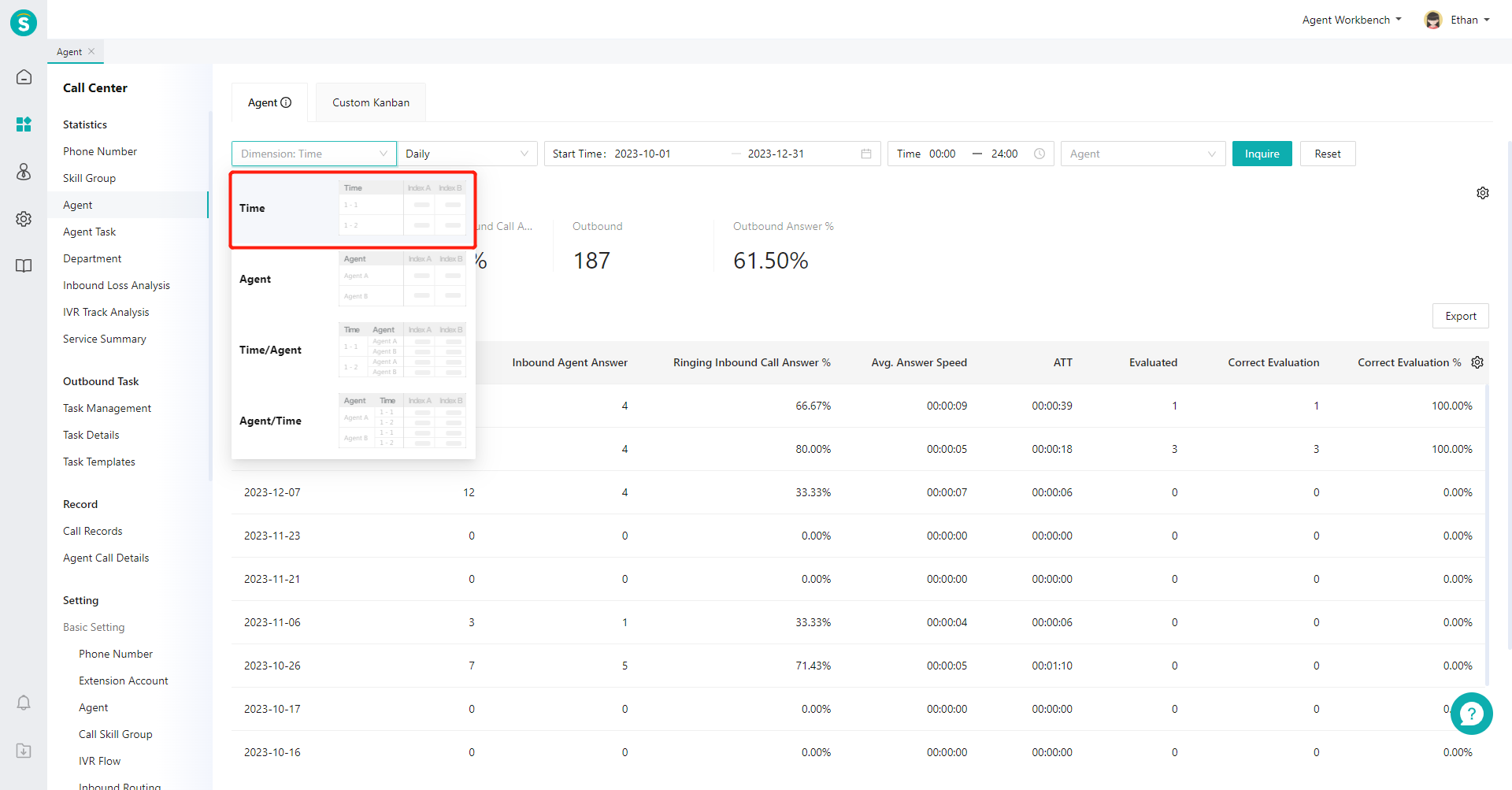The width and height of the screenshot is (1512, 790).
Task: Click the Correct Evaluation % column header
Action: pyautogui.click(x=1409, y=362)
